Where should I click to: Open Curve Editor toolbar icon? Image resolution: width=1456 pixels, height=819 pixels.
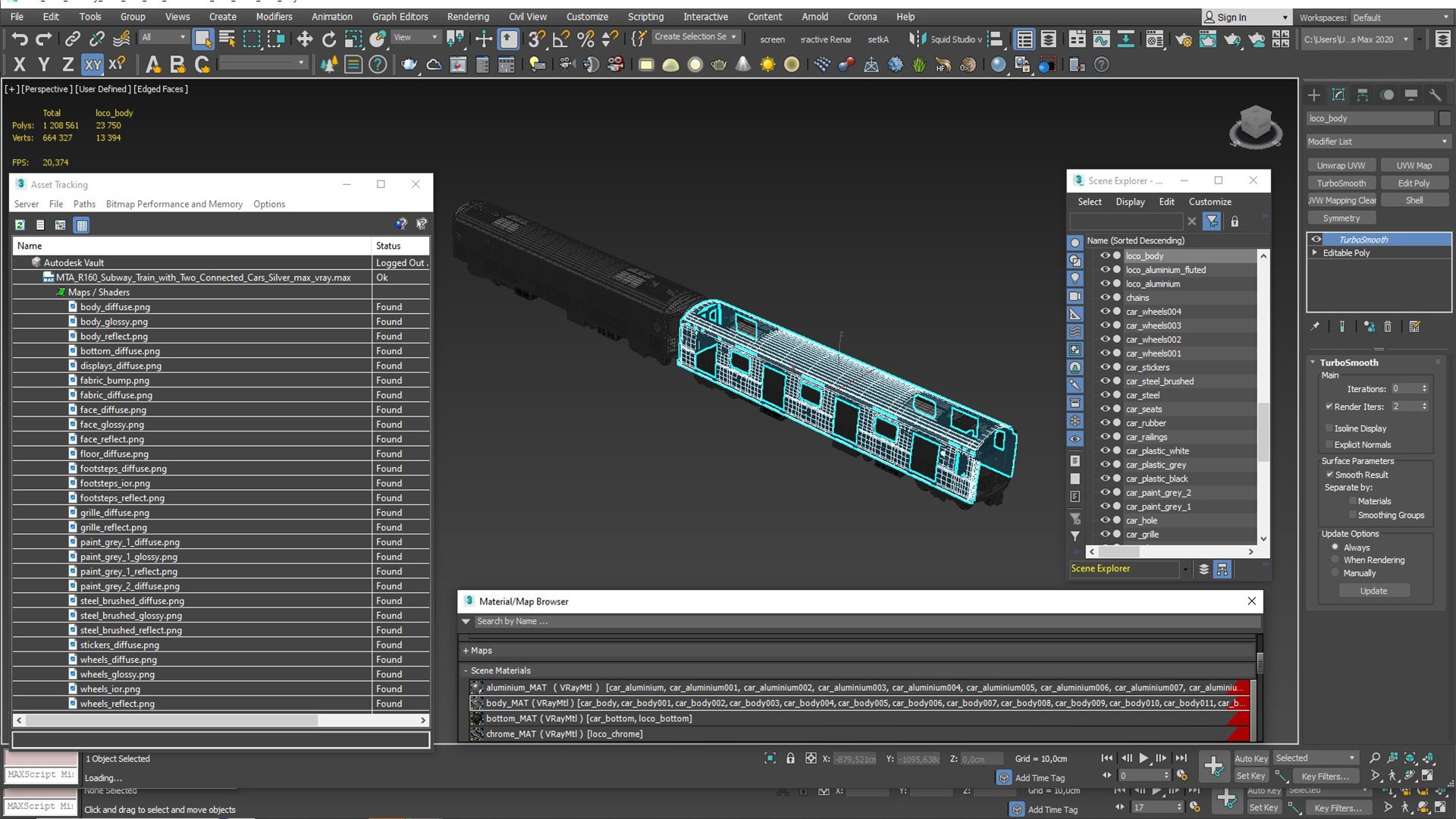point(1102,39)
